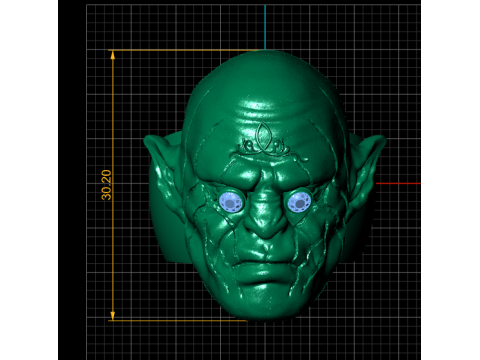
Task: Select the right blue gemstone eye
Action: point(299,202)
